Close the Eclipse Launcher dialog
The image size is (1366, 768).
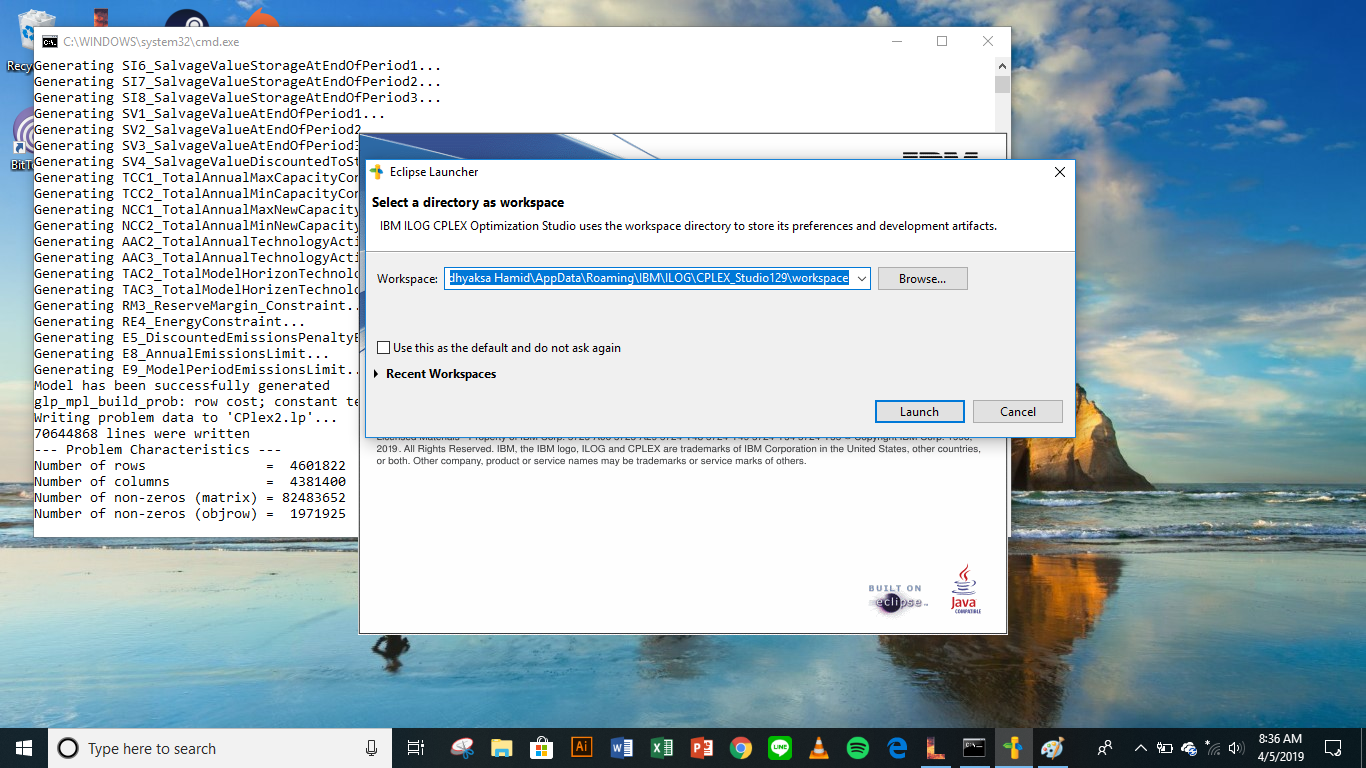click(1060, 172)
